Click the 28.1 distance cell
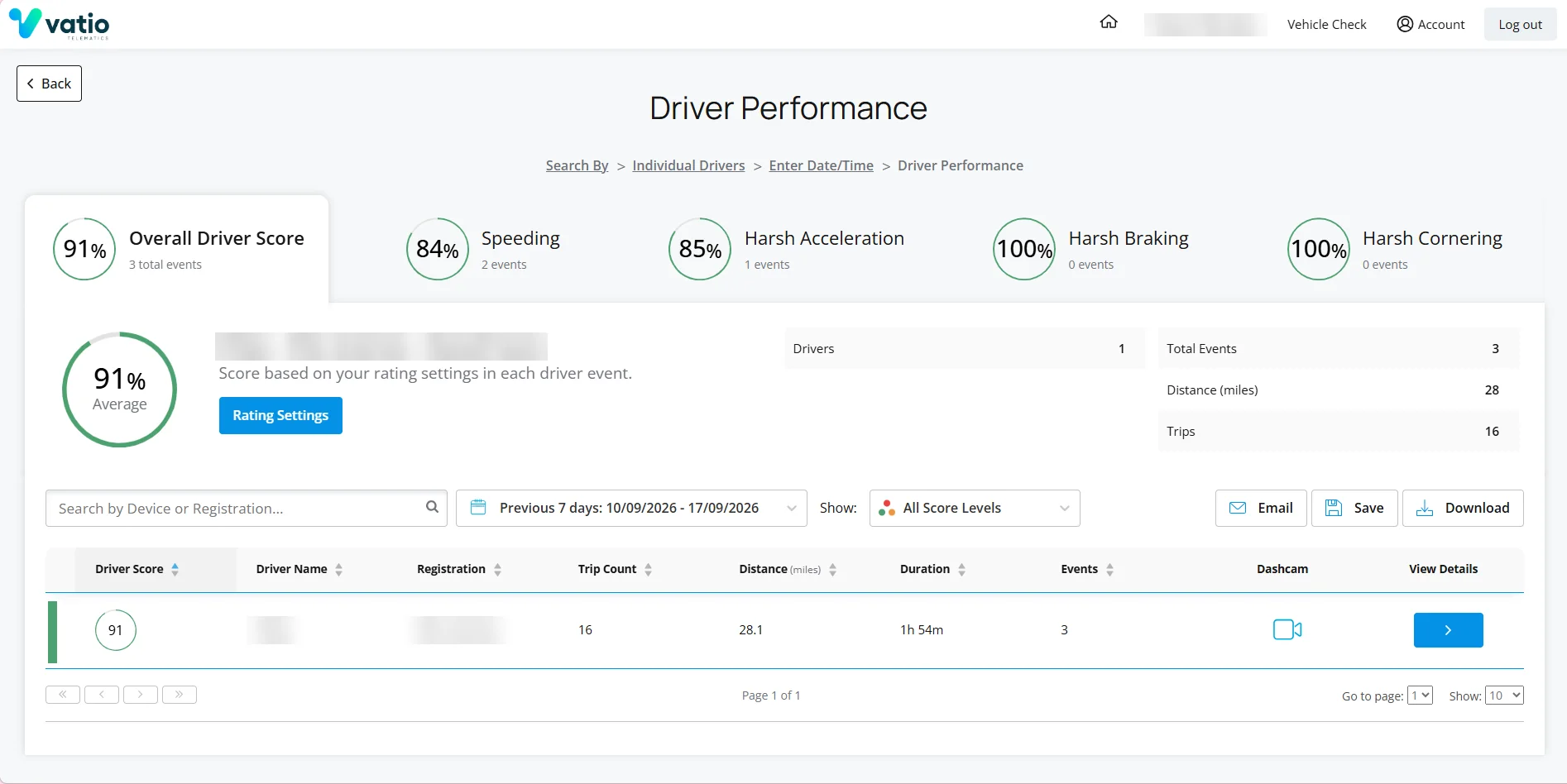Screen dimensions: 1567x784 point(750,629)
